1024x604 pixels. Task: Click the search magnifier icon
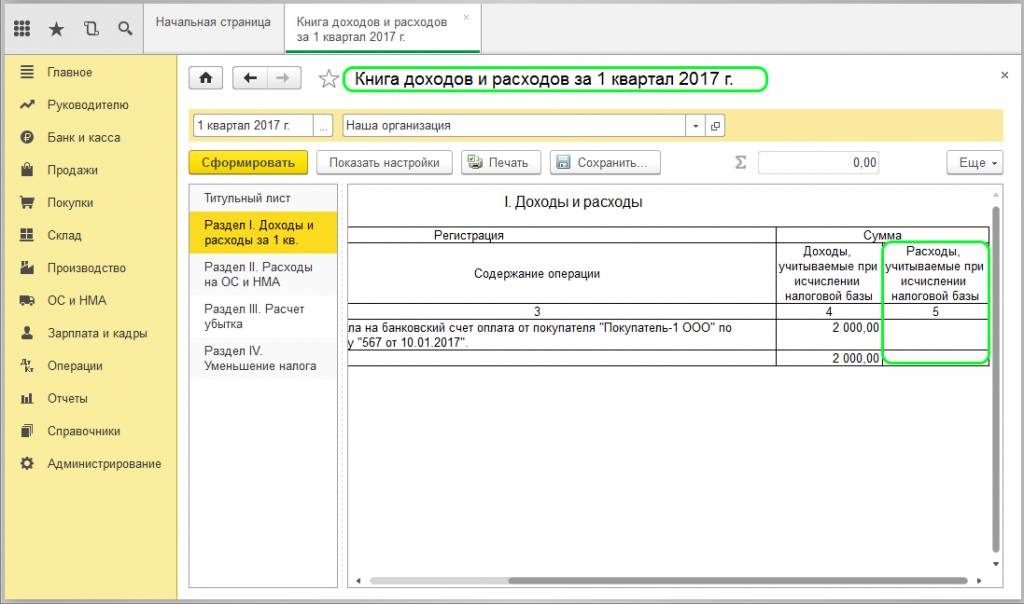tap(125, 29)
